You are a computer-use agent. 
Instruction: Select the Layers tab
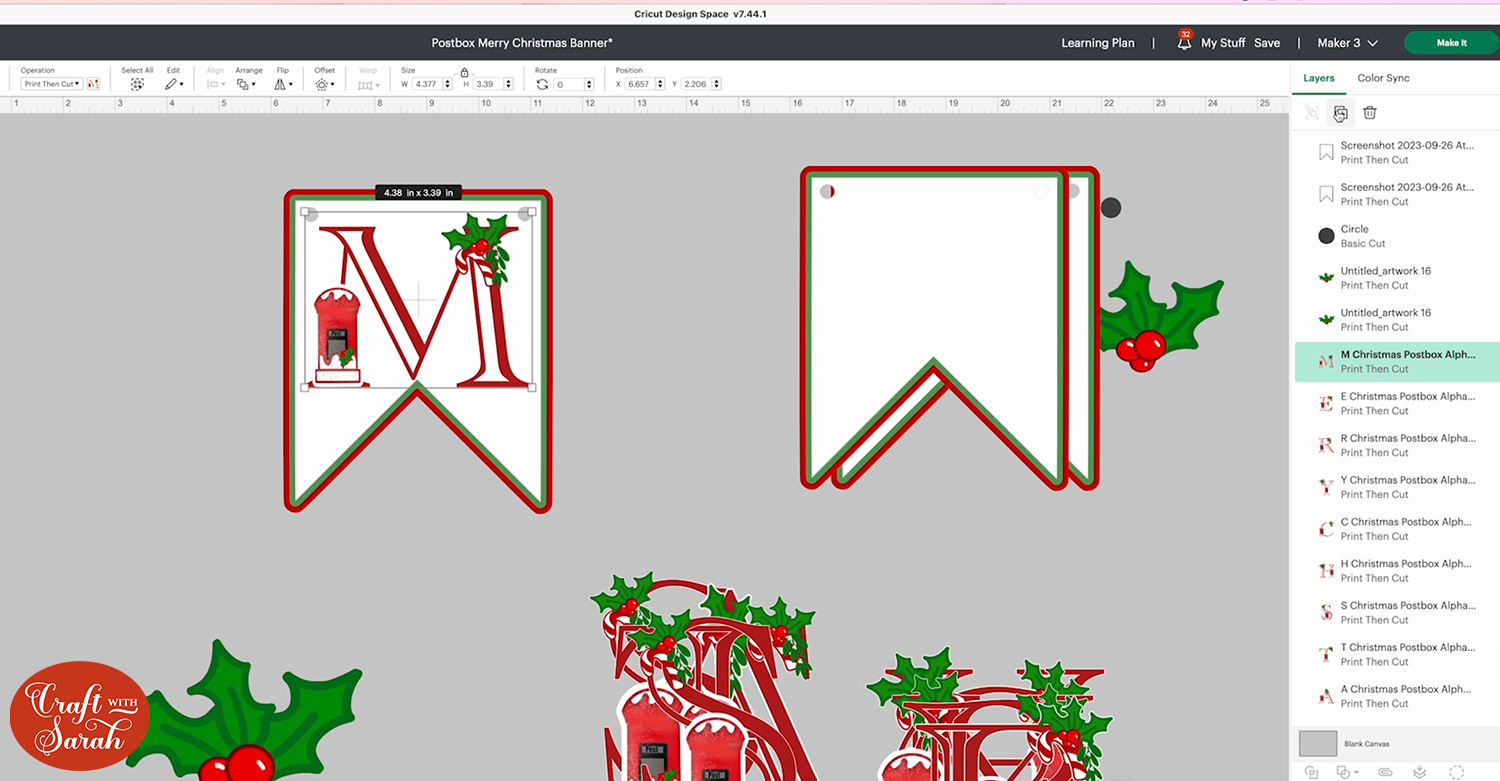(1318, 78)
